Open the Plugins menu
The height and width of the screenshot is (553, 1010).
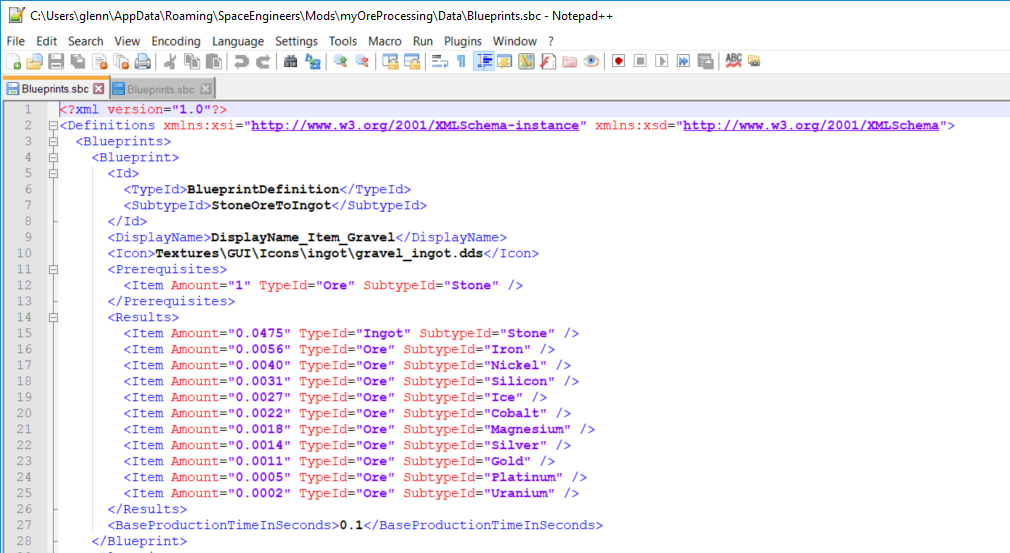tap(462, 41)
